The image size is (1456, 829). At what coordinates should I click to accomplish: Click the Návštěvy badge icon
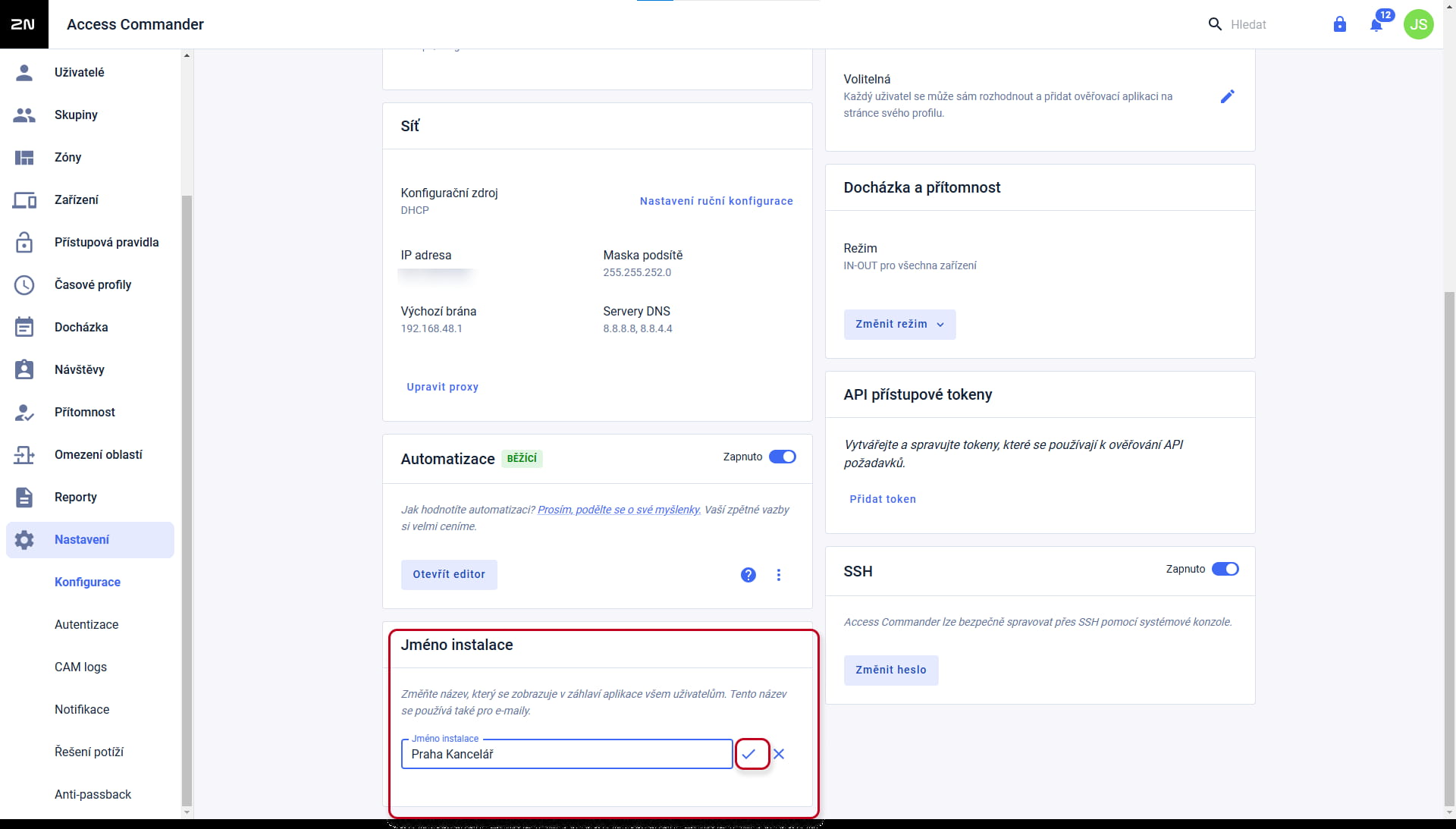click(24, 369)
